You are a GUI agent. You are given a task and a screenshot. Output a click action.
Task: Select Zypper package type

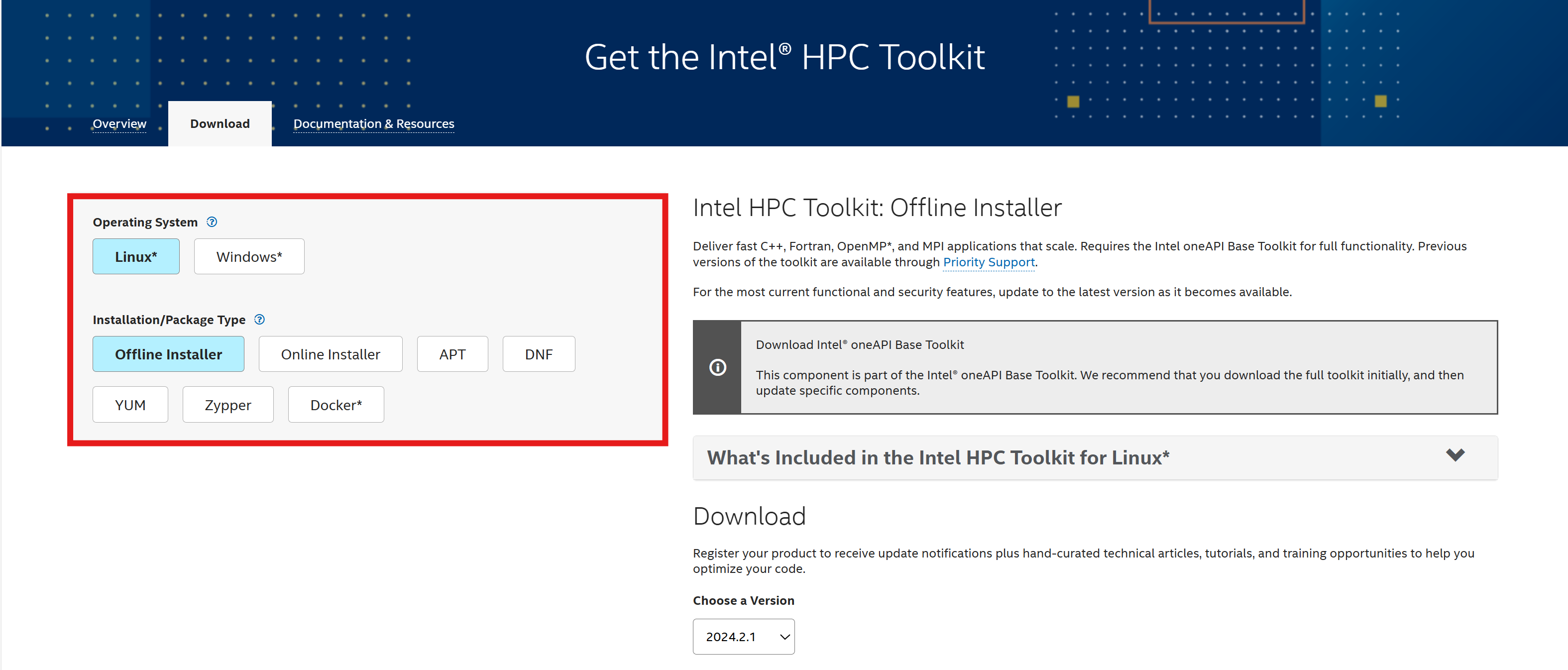pos(227,405)
